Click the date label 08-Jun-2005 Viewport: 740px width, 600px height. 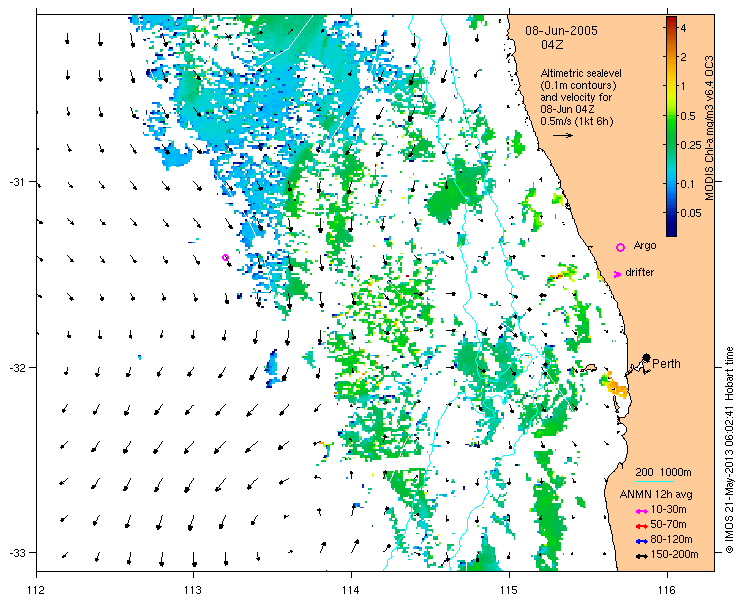(x=562, y=31)
